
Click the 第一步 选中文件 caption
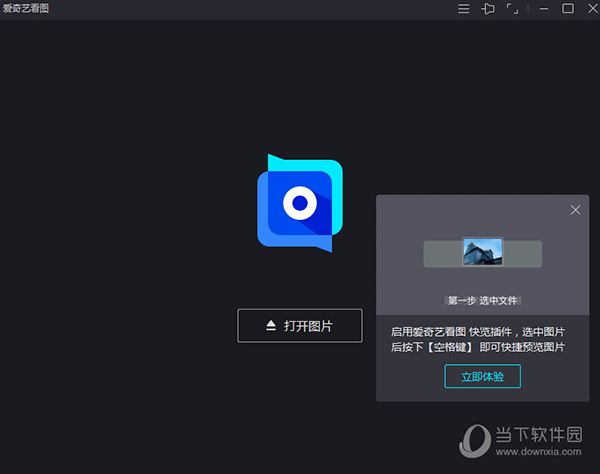pyautogui.click(x=482, y=301)
